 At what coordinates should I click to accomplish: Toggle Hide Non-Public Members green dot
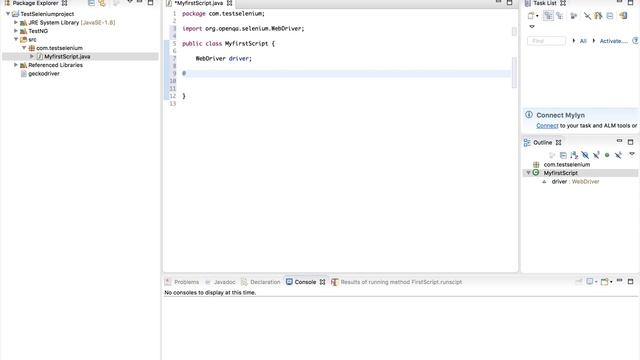[607, 155]
